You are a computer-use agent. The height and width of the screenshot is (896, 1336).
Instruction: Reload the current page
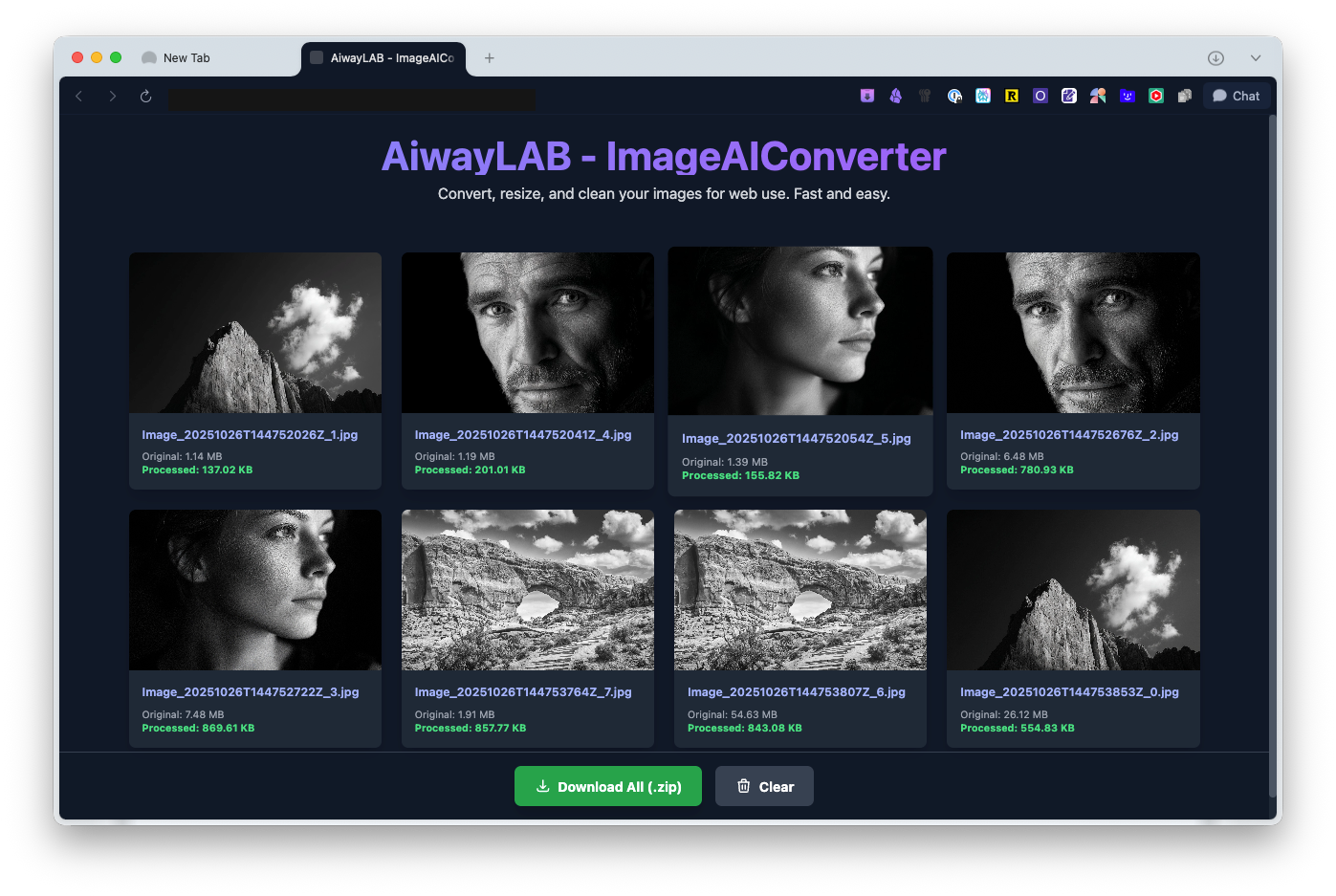146,96
